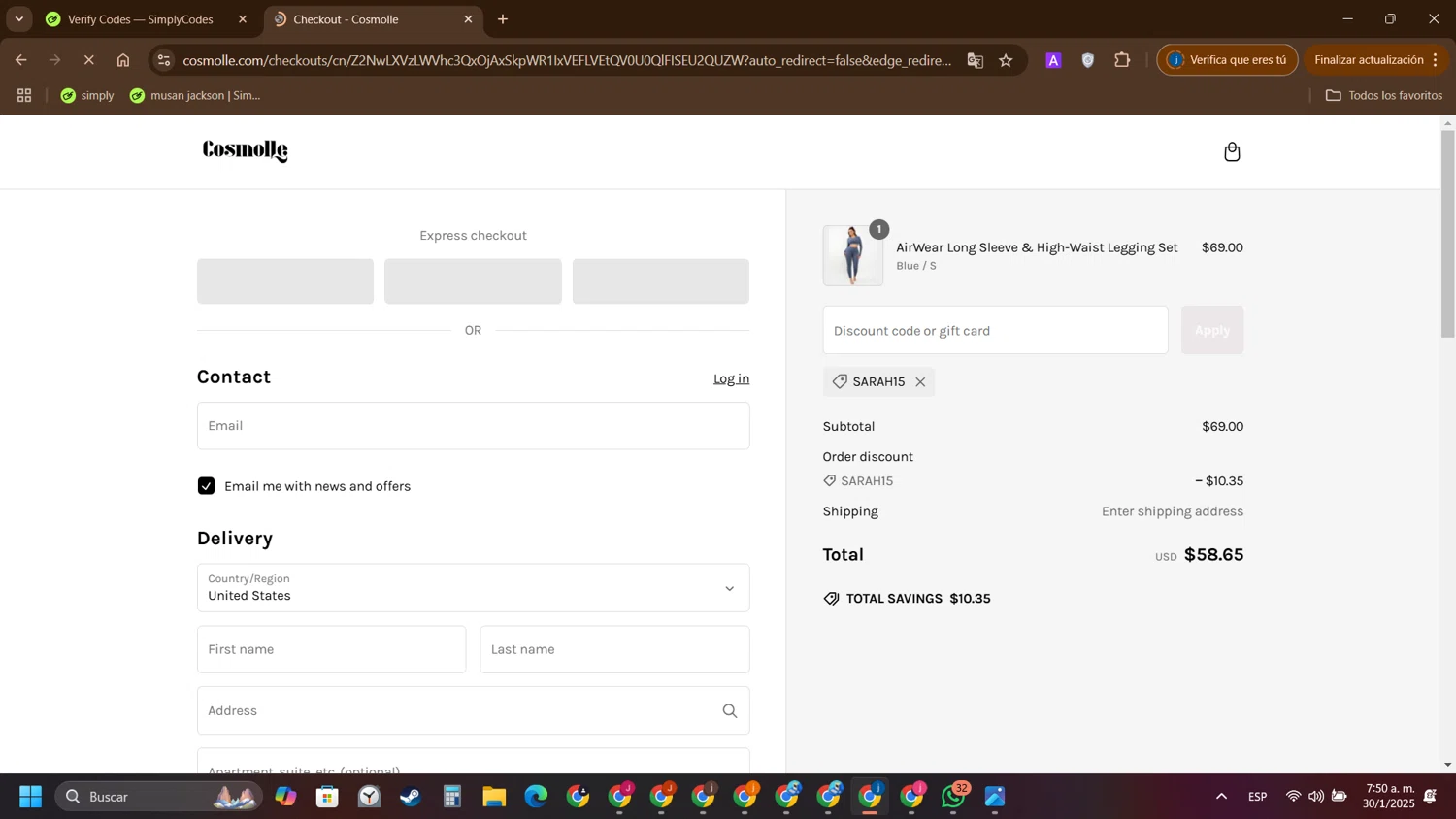
Task: View site information icon in address bar
Action: [x=164, y=60]
